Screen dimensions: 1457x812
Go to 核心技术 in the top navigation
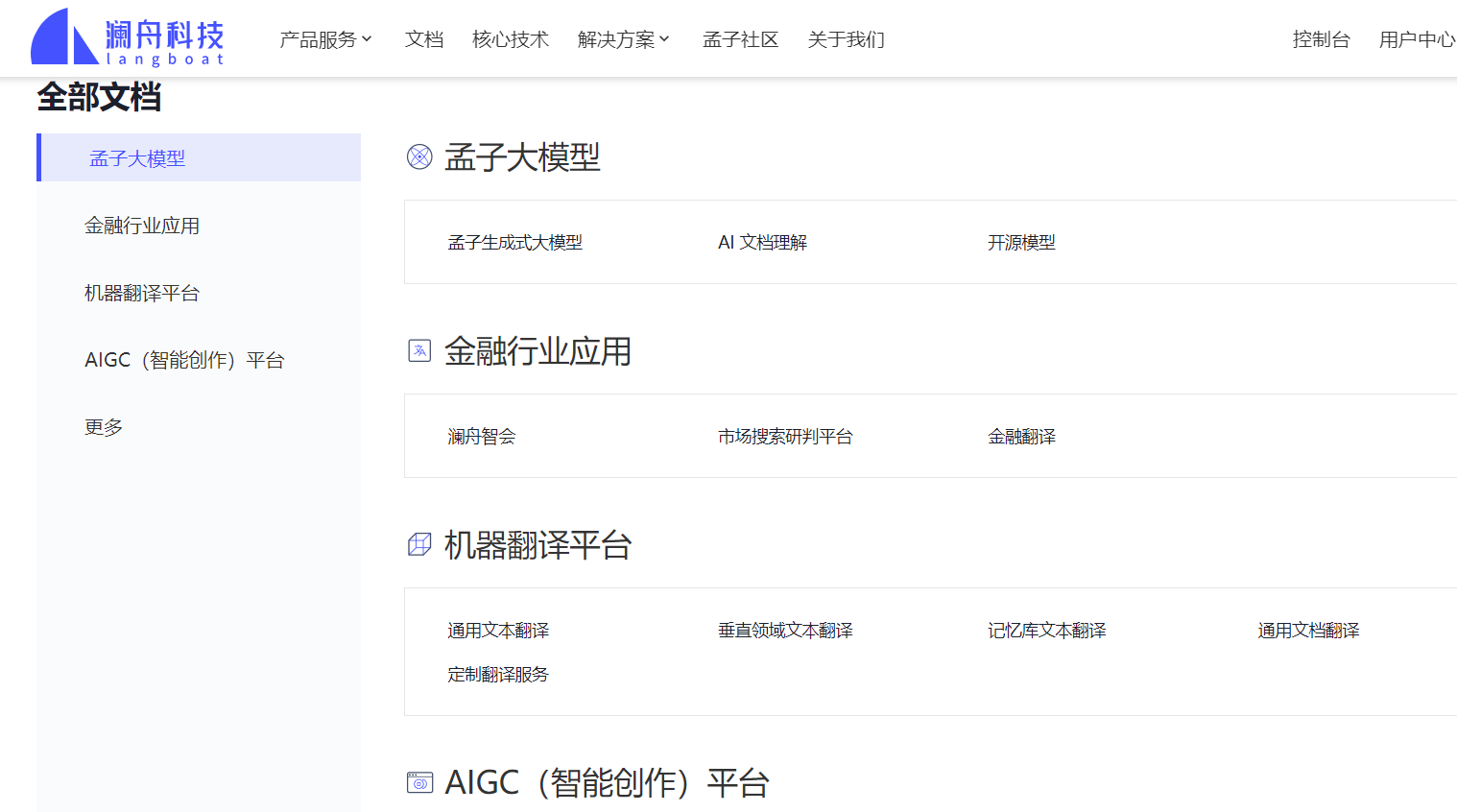coord(511,39)
